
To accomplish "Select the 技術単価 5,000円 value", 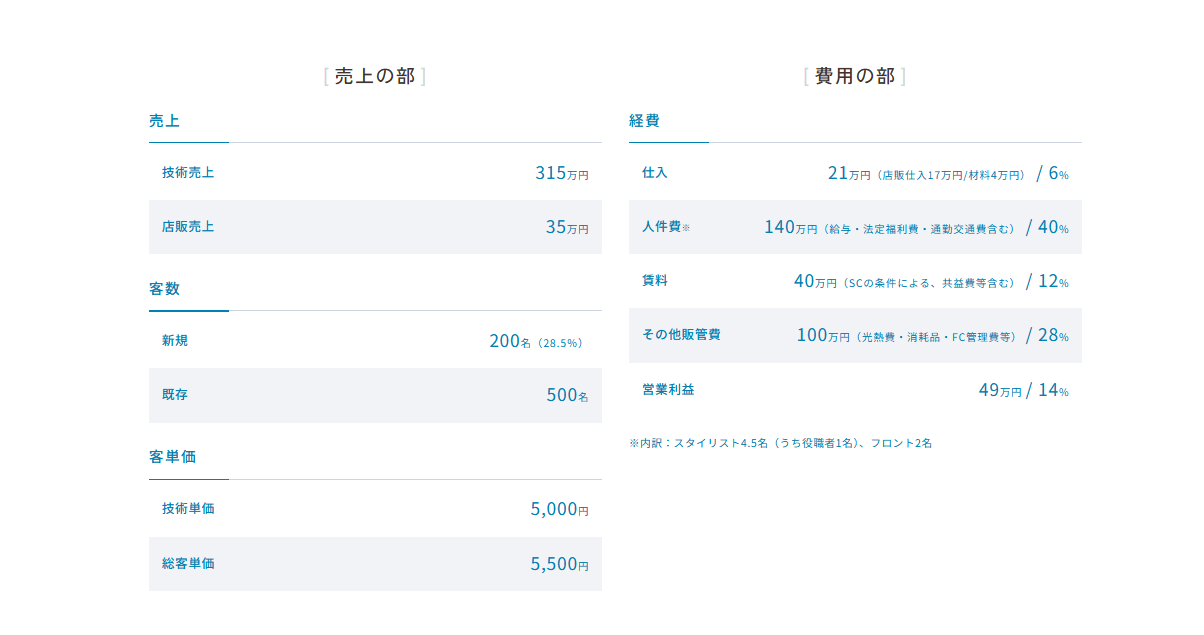I will coord(558,509).
